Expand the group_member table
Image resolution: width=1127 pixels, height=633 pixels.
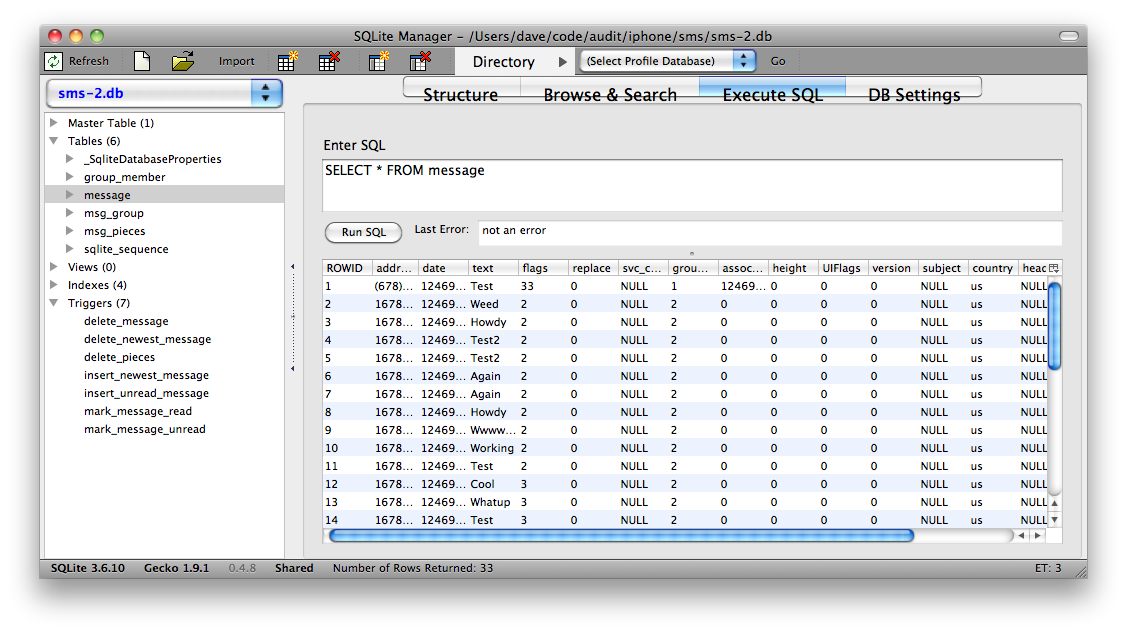point(70,177)
